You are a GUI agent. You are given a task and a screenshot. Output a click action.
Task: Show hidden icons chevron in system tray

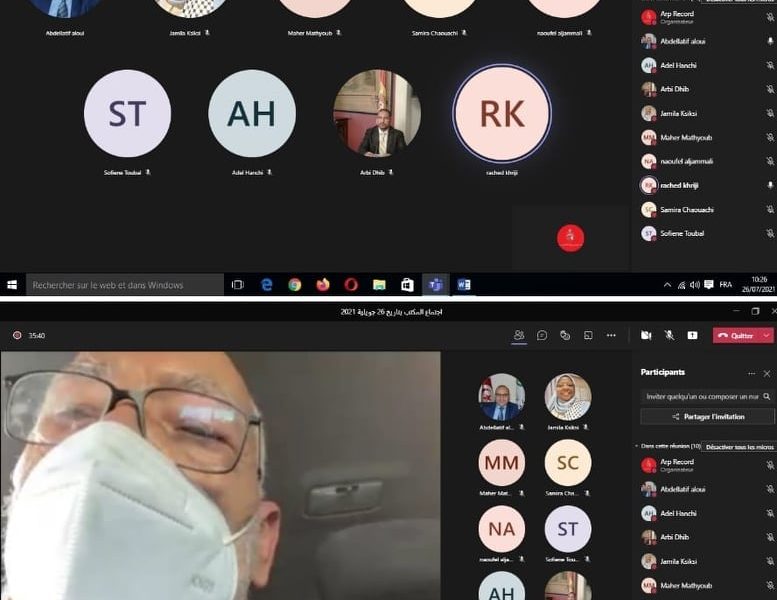tap(667, 285)
